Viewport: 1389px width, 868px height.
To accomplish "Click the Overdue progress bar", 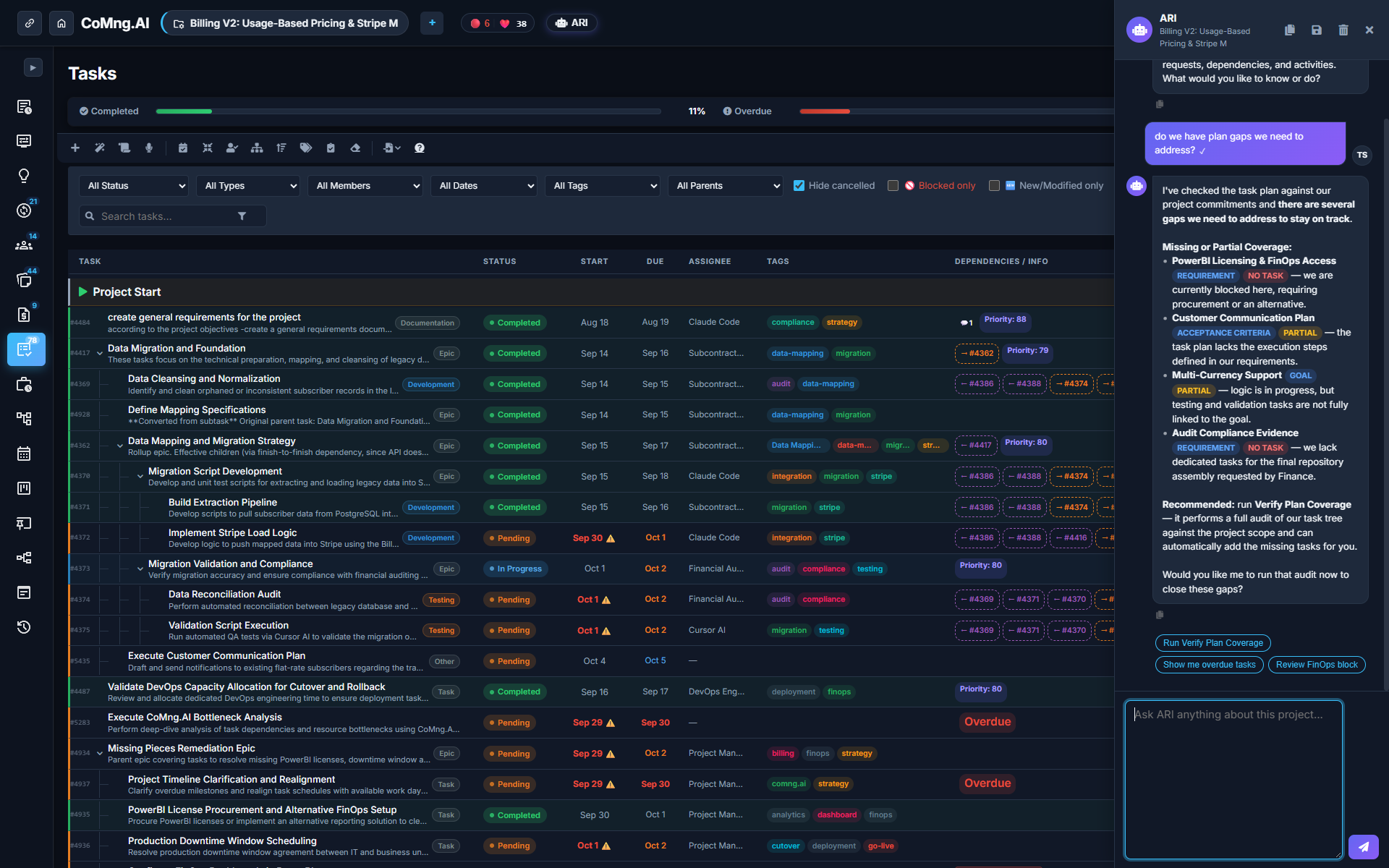I will click(x=956, y=111).
